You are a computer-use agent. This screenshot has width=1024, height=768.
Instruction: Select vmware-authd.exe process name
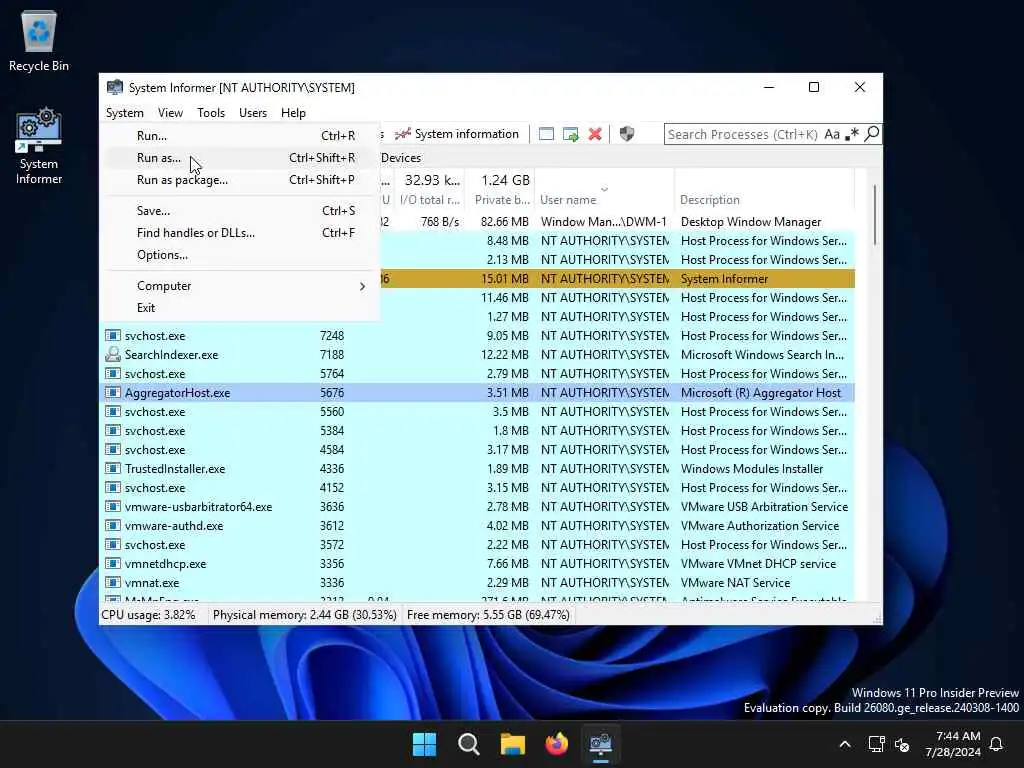[x=174, y=526]
